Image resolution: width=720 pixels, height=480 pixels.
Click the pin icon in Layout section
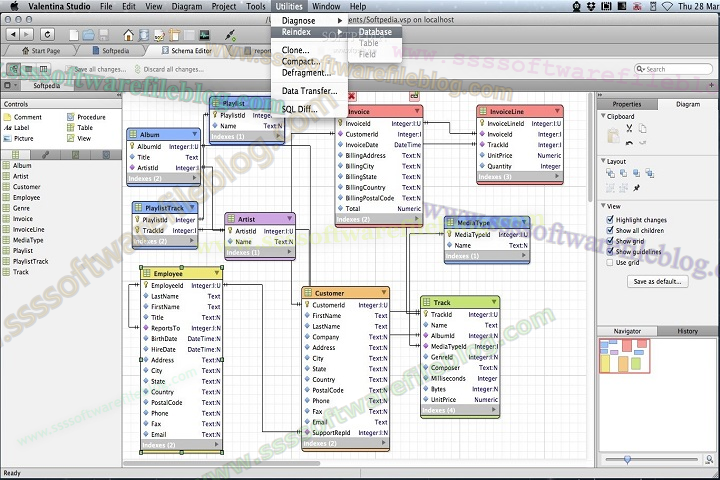click(636, 187)
